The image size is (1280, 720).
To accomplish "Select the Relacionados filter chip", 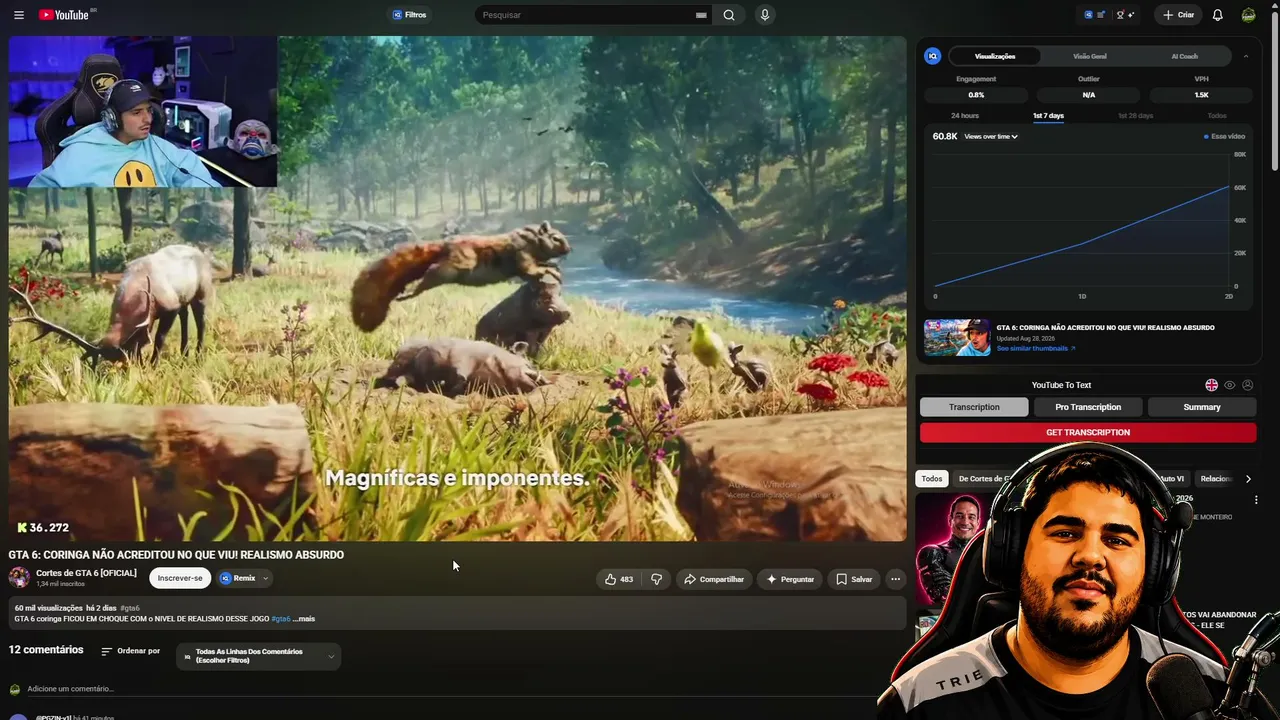I will (x=1216, y=479).
